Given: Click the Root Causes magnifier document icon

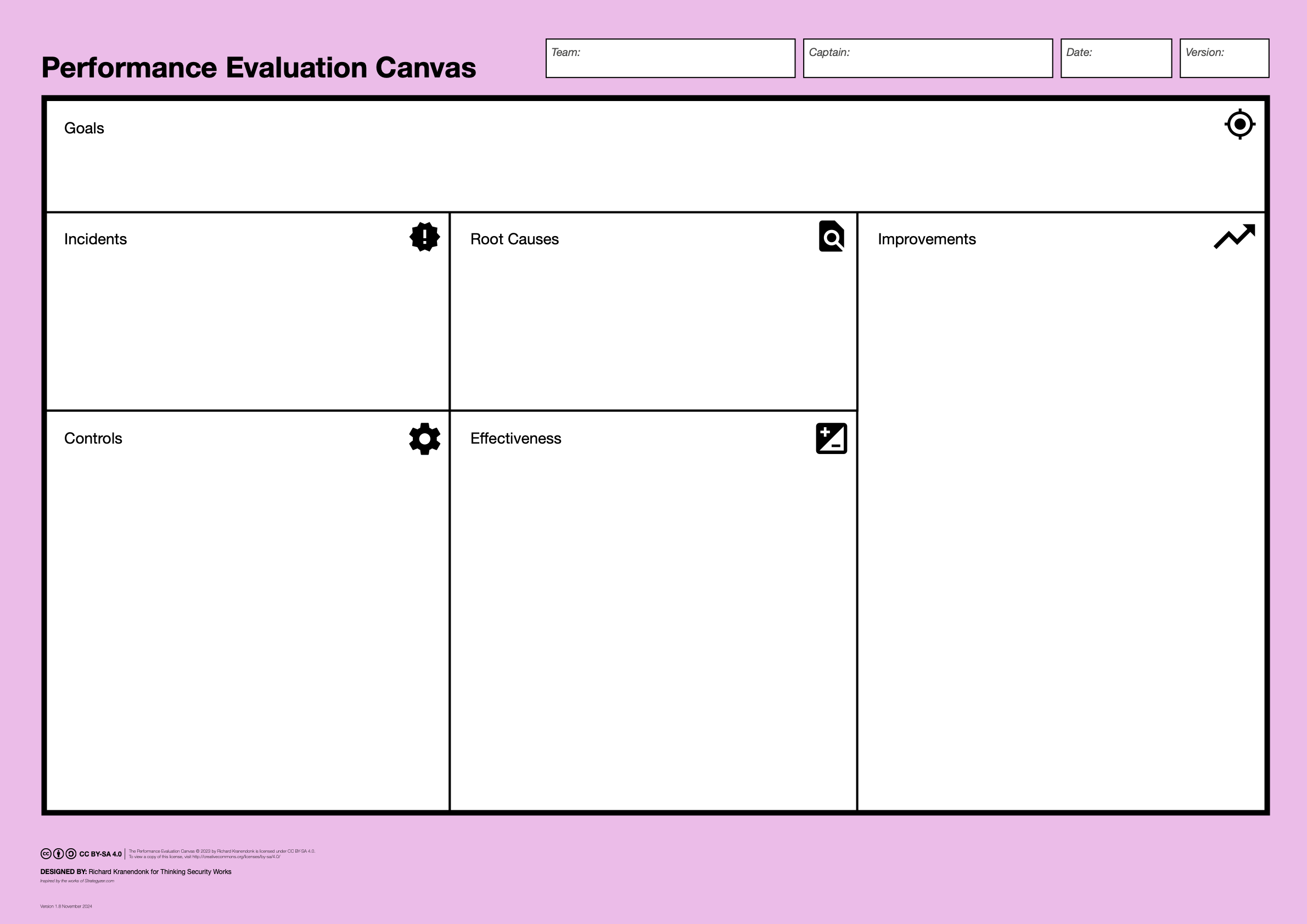Looking at the screenshot, I should (x=832, y=236).
